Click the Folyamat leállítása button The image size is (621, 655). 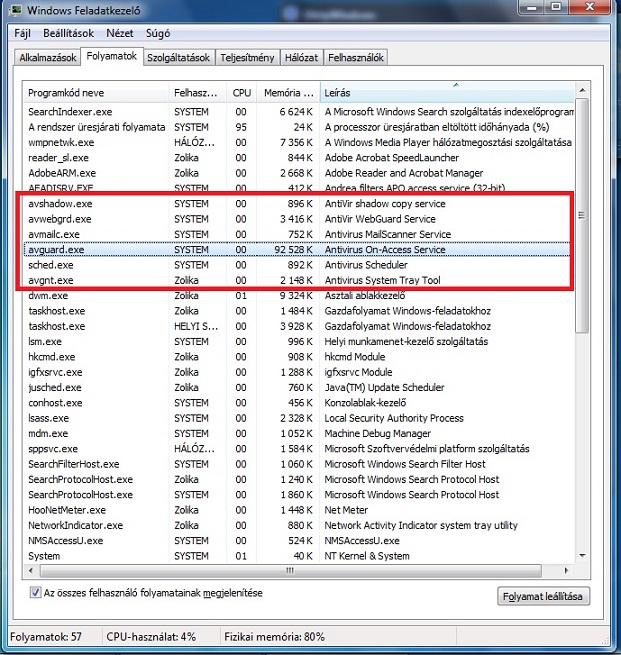[543, 596]
